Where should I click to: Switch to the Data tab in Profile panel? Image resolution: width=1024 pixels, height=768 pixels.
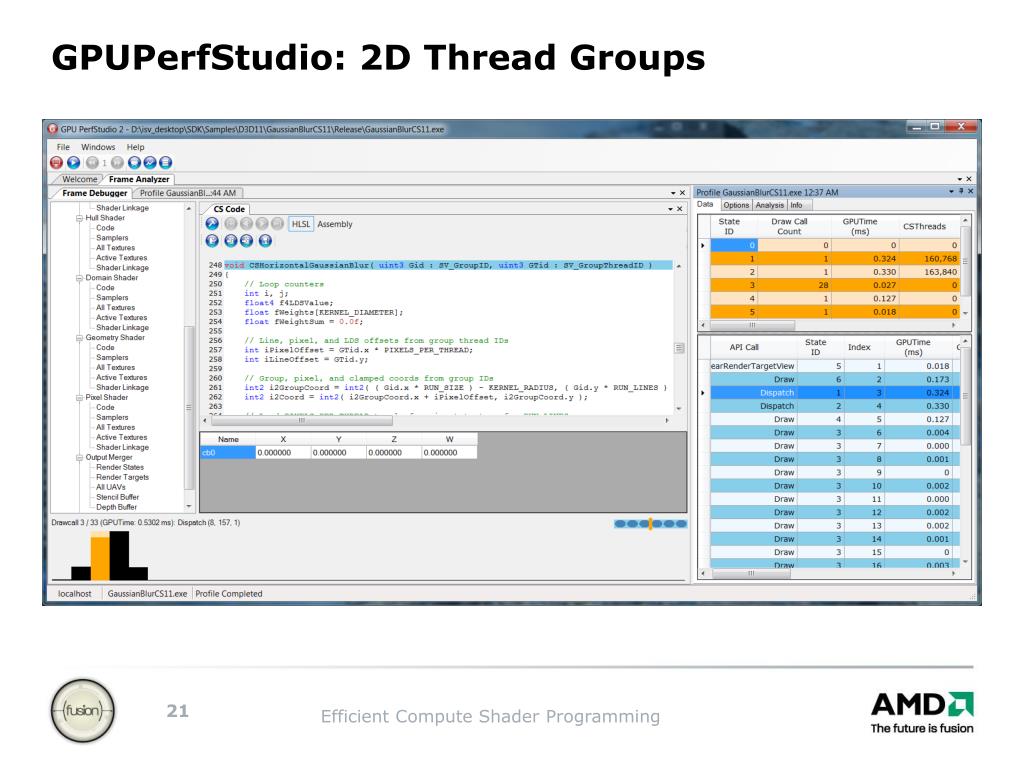(705, 204)
